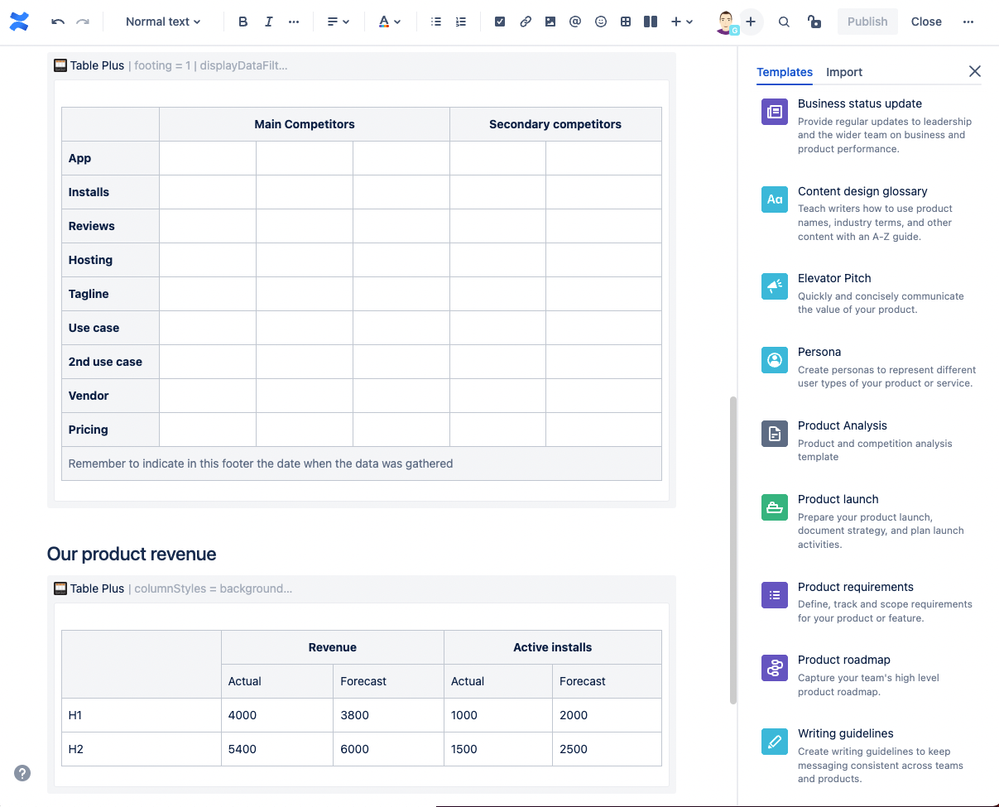Toggle bold formatting

coord(243,21)
